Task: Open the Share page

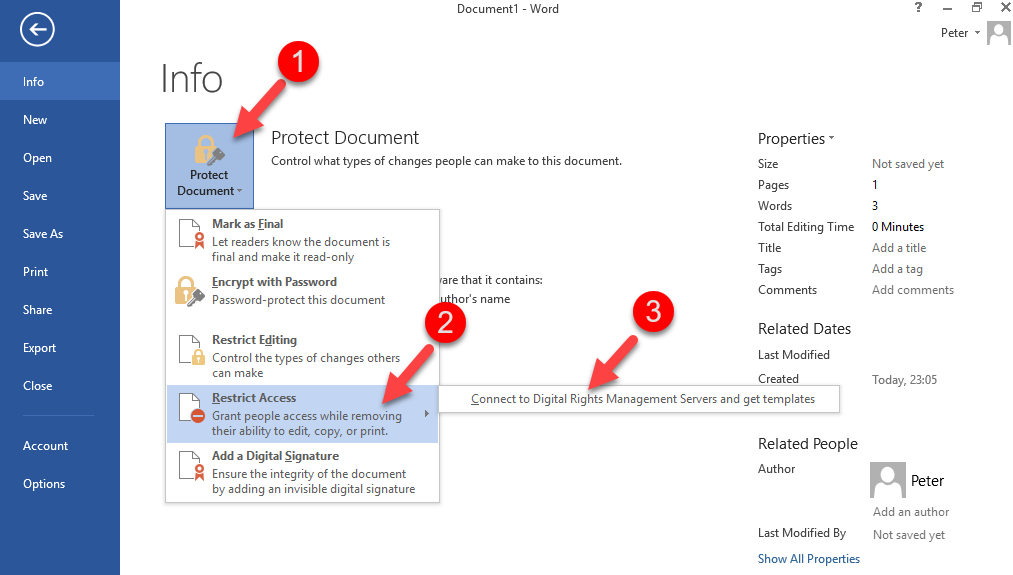Action: [x=59, y=309]
